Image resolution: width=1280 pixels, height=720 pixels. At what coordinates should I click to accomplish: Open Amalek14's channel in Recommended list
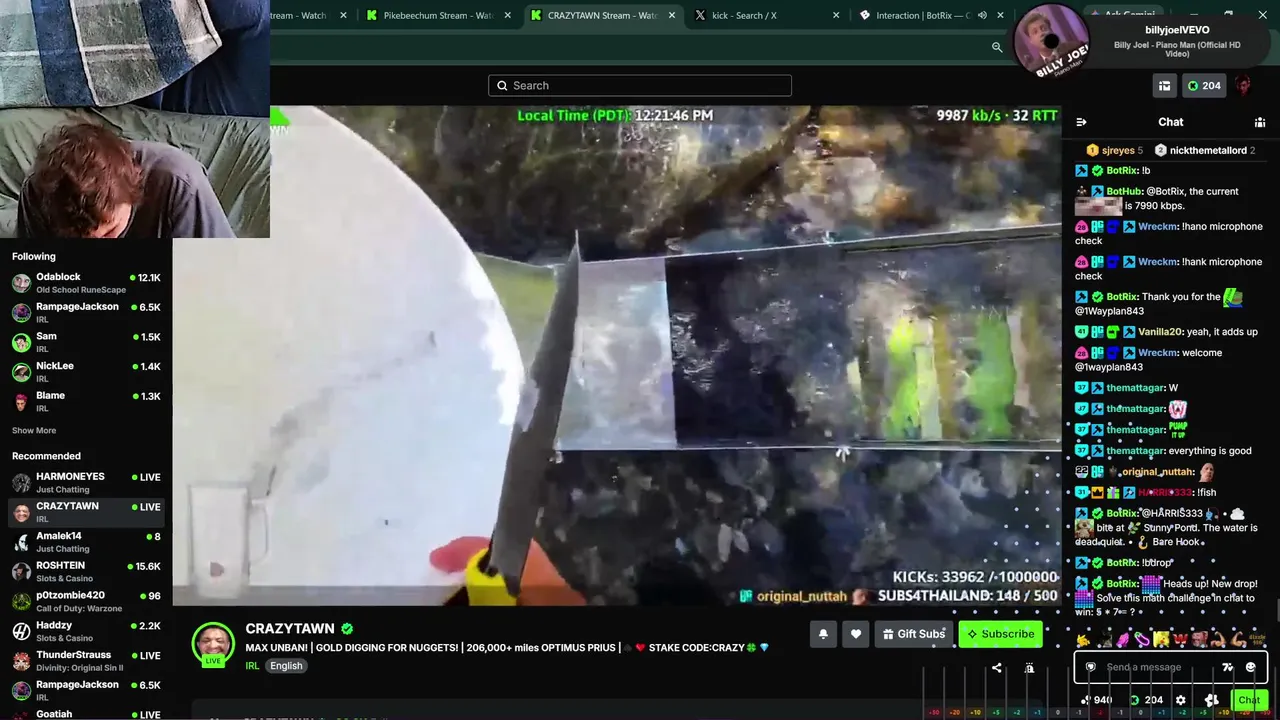coord(86,542)
